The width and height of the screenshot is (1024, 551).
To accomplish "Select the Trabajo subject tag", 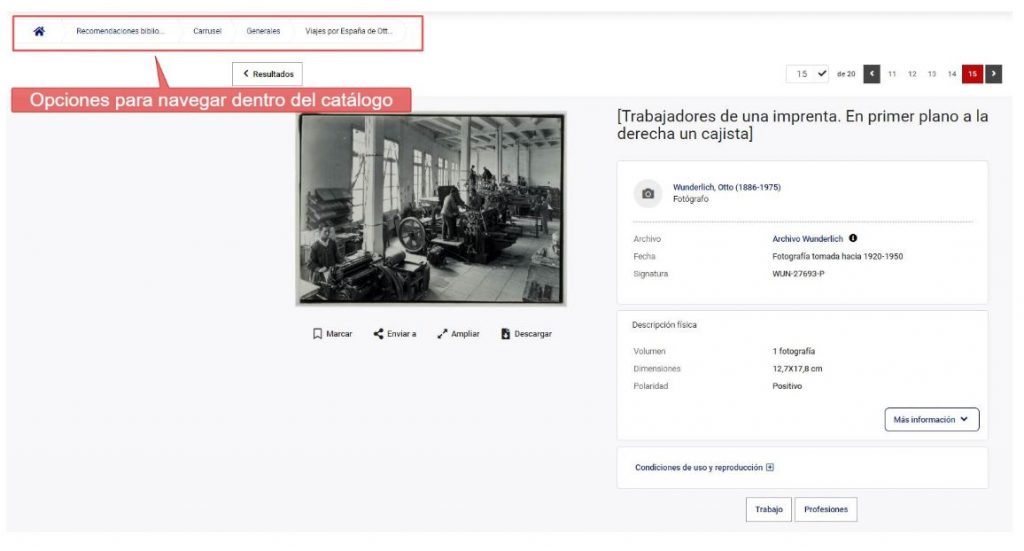I will (x=769, y=509).
